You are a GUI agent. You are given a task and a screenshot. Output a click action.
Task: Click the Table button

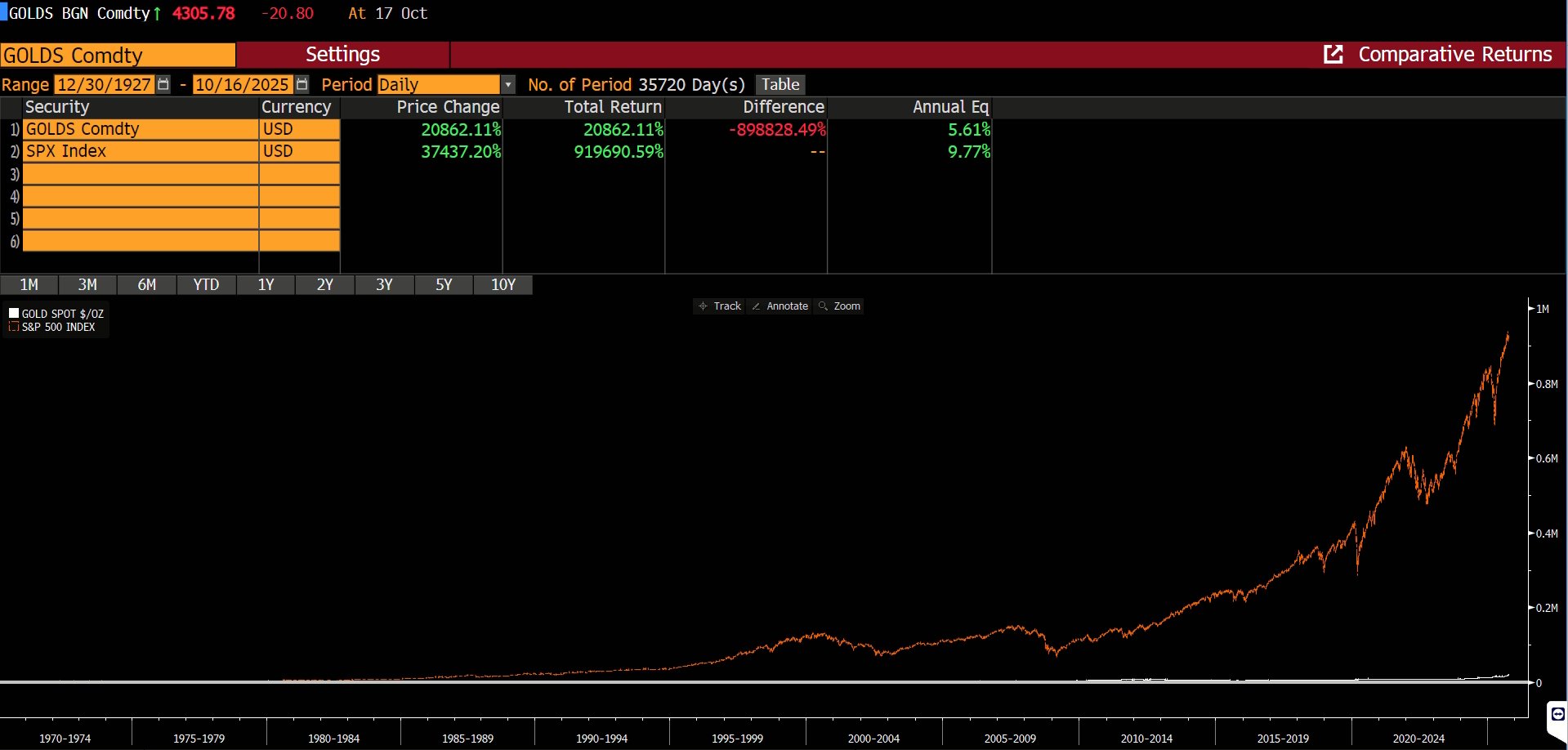tap(780, 84)
